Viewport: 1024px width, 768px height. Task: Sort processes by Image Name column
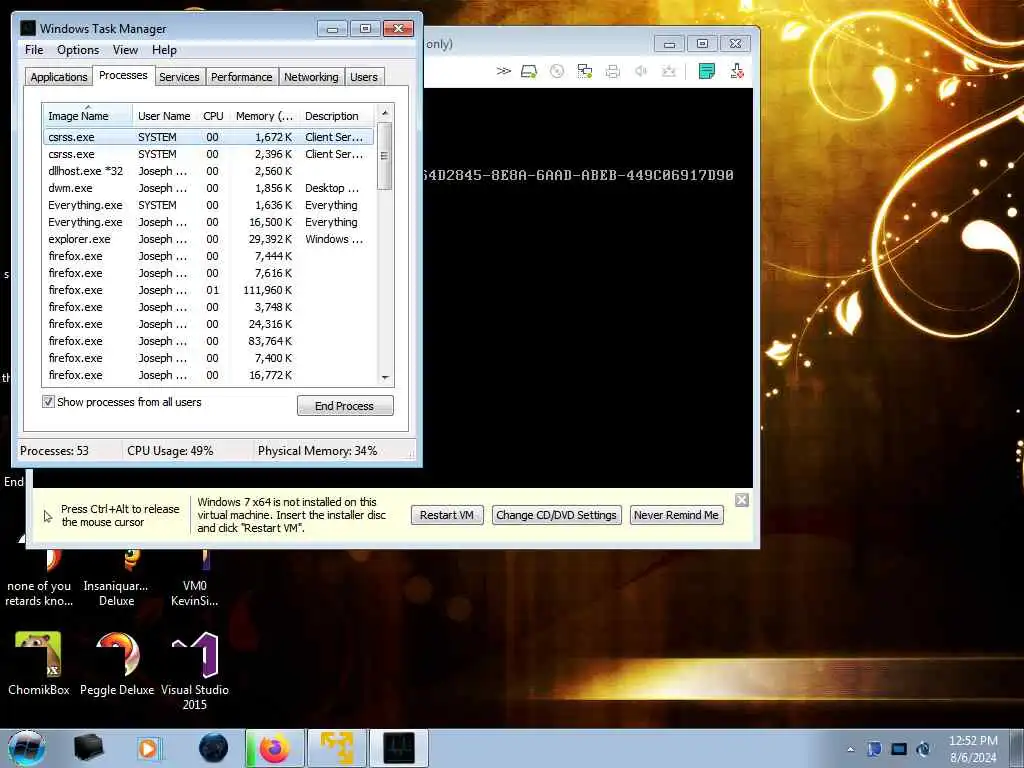tap(88, 116)
